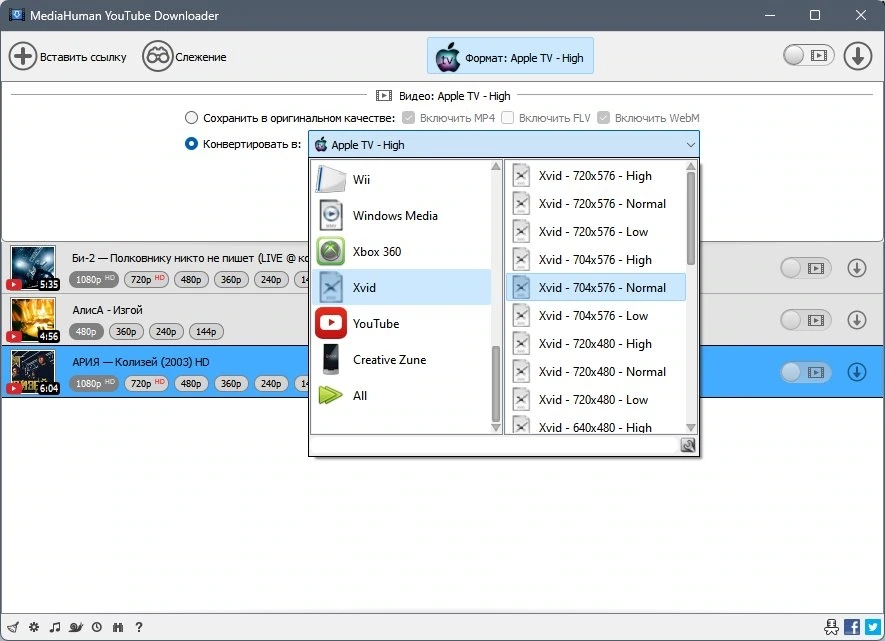Viewport: 885px width, 641px height.
Task: Select 360p quality for Би-2 video
Action: point(231,279)
